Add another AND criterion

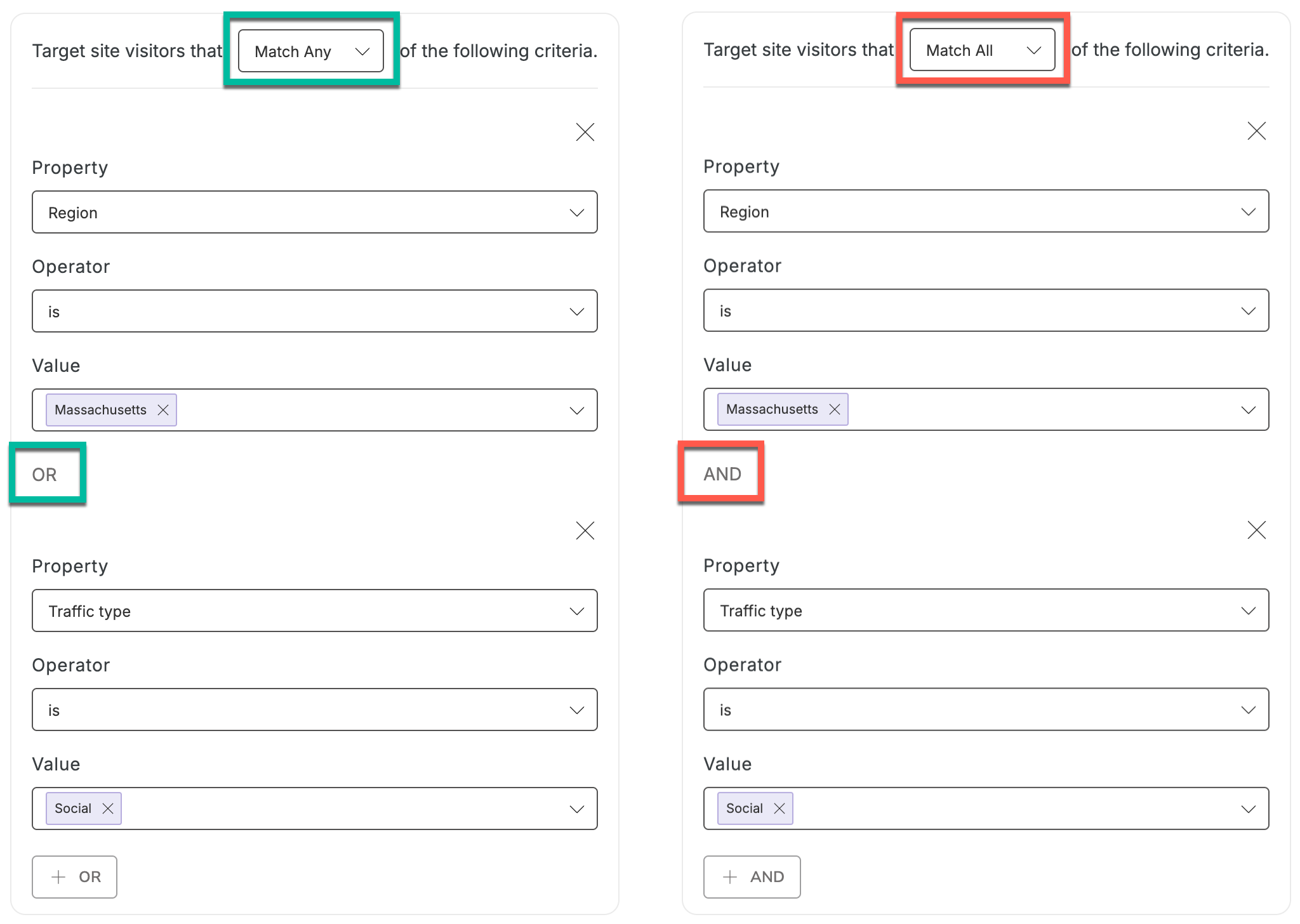(x=752, y=877)
